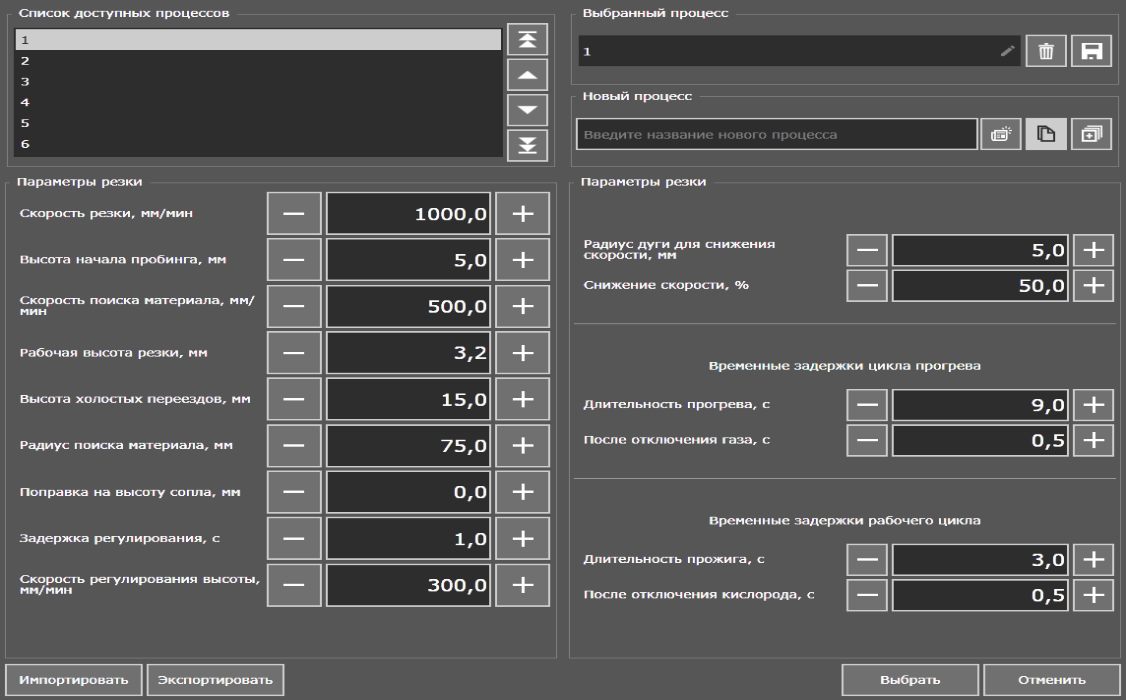1126x700 pixels.
Task: Increase Скорость резки with plus button
Action: click(x=523, y=214)
